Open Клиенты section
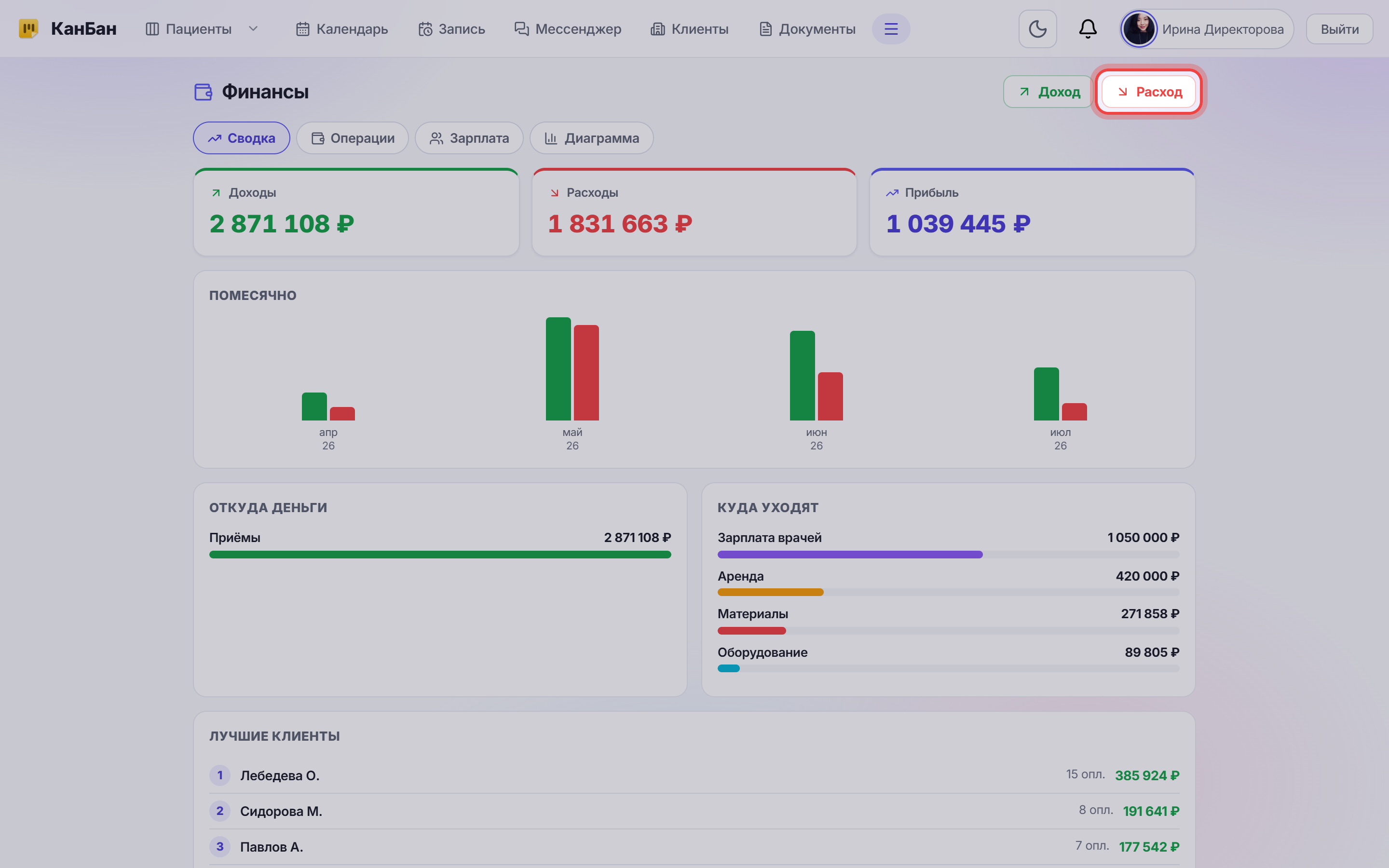Screen dimensions: 1389x868 (689, 29)
